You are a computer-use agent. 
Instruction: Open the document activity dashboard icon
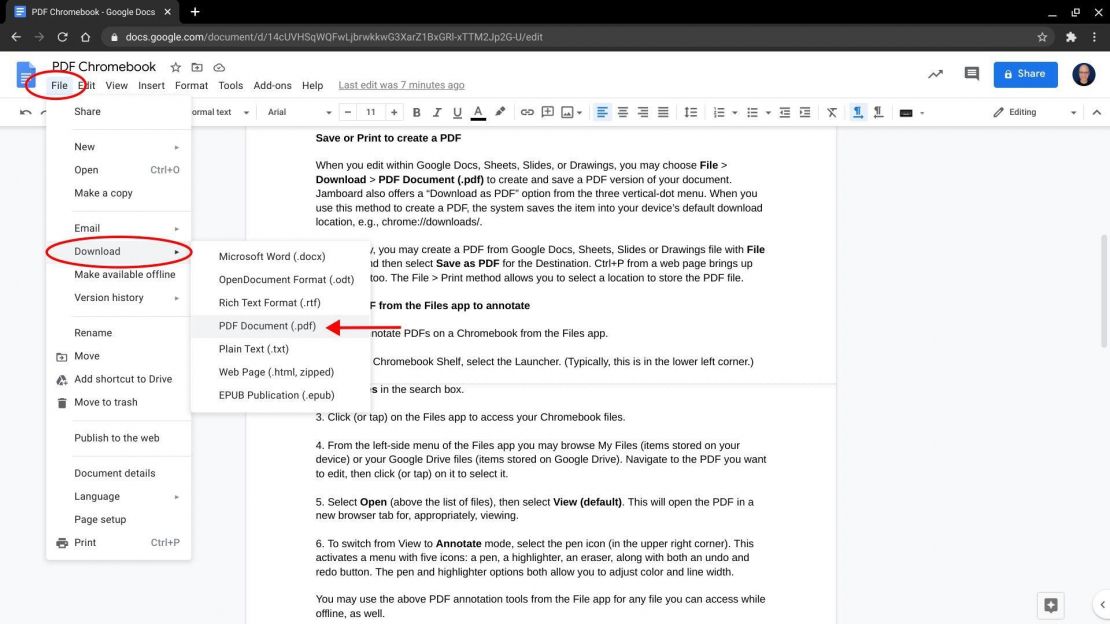point(936,74)
